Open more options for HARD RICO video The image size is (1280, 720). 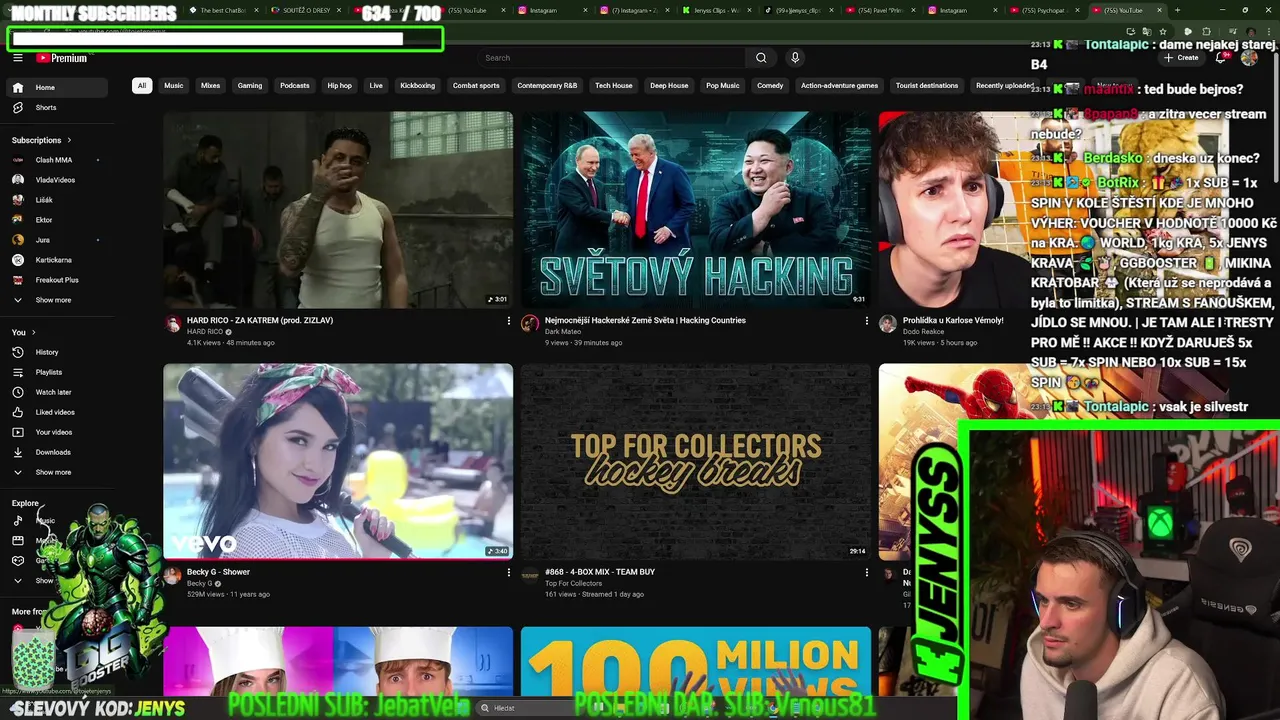tap(509, 321)
